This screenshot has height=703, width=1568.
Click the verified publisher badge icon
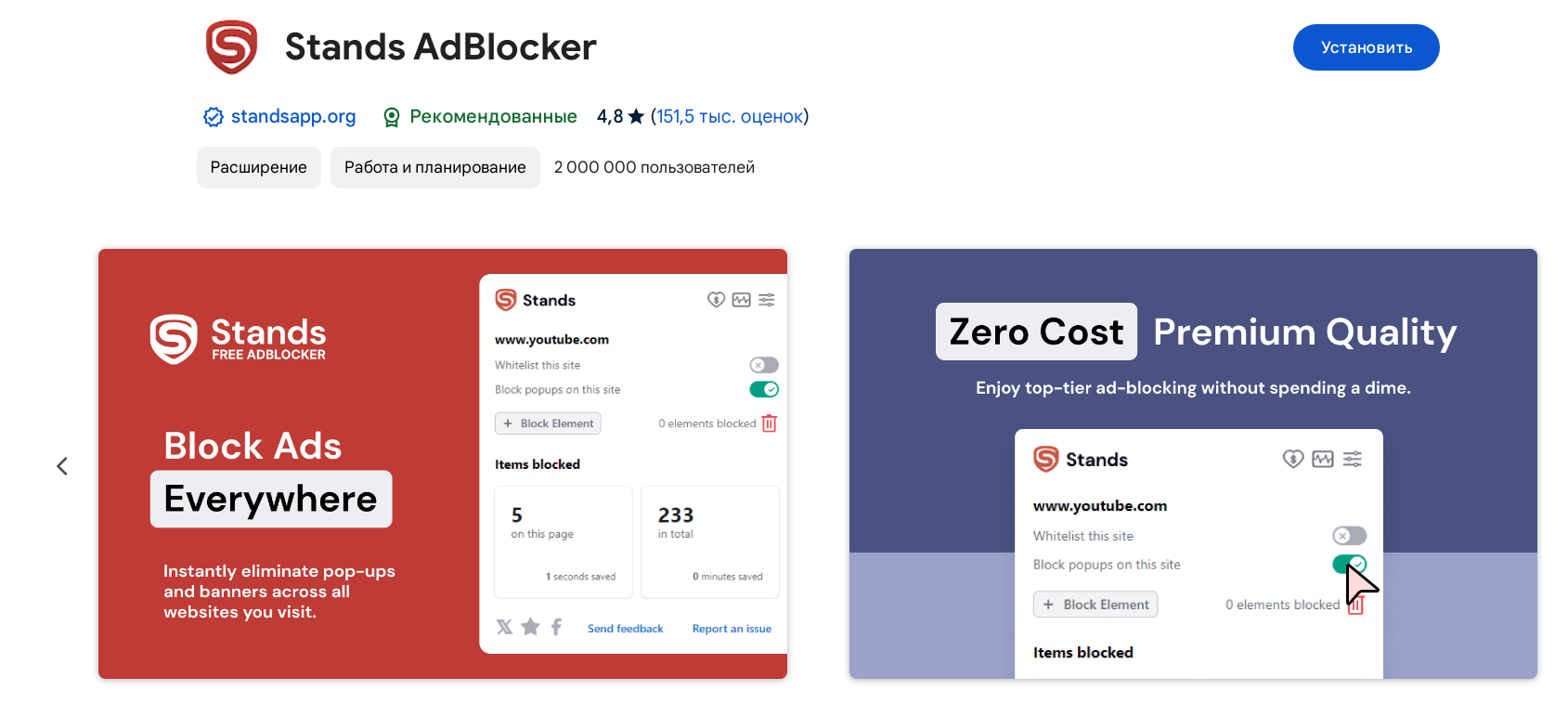click(x=214, y=117)
